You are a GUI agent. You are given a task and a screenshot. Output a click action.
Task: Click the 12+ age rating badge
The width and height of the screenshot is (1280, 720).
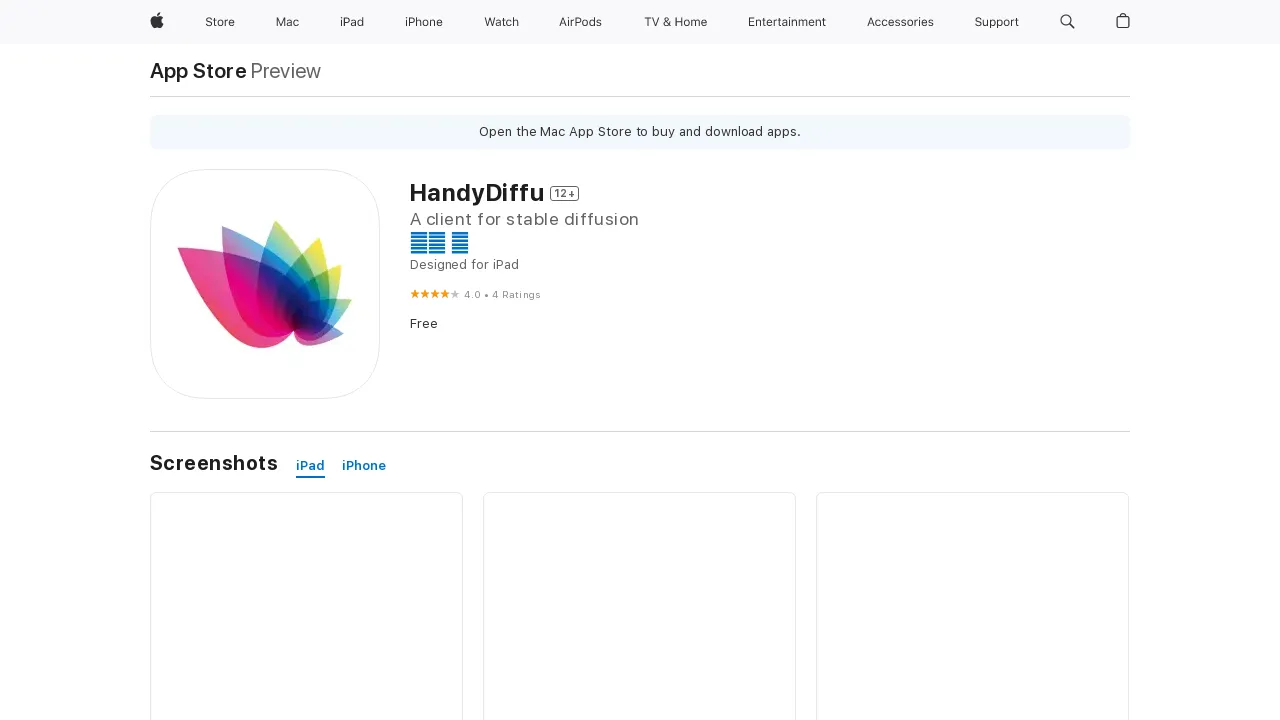click(564, 194)
